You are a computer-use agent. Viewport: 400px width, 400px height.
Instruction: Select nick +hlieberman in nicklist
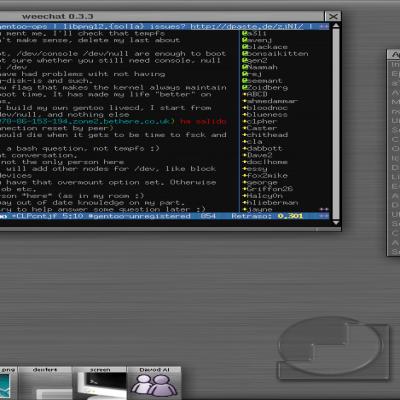pyautogui.click(x=270, y=203)
